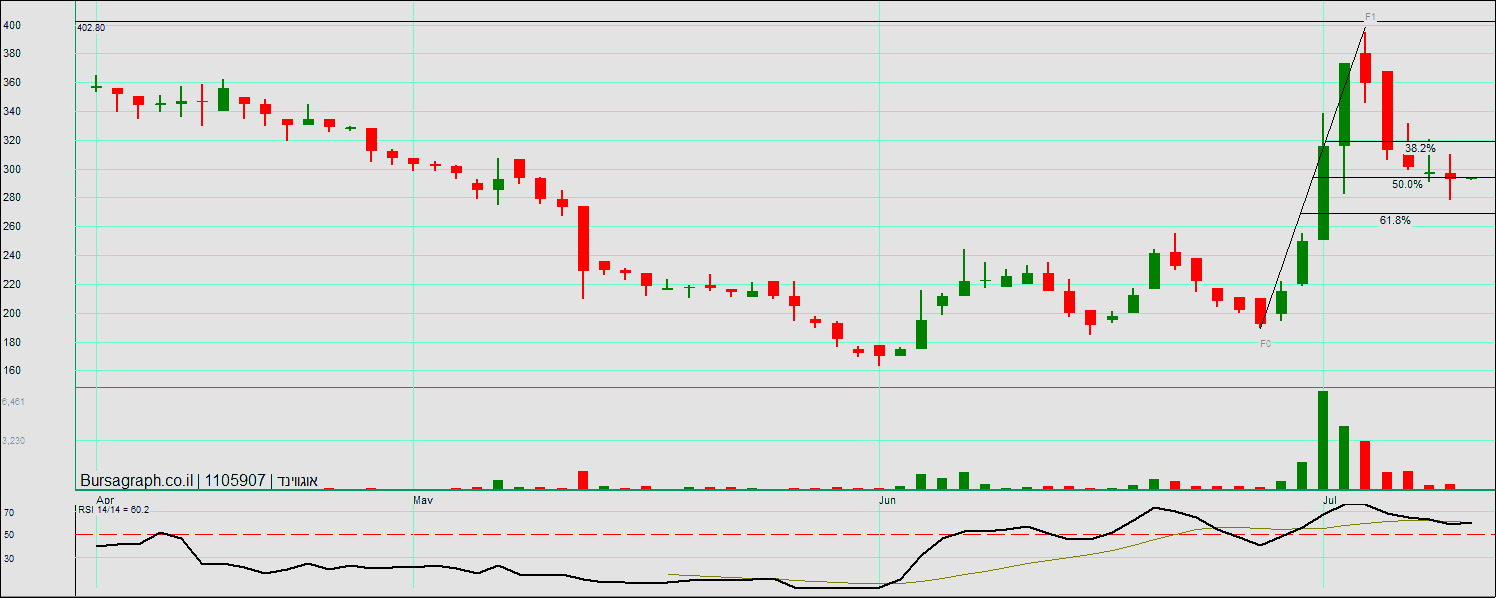The height and width of the screenshot is (598, 1496).
Task: Click the red candle at the F1 peak
Action: (x=1365, y=68)
